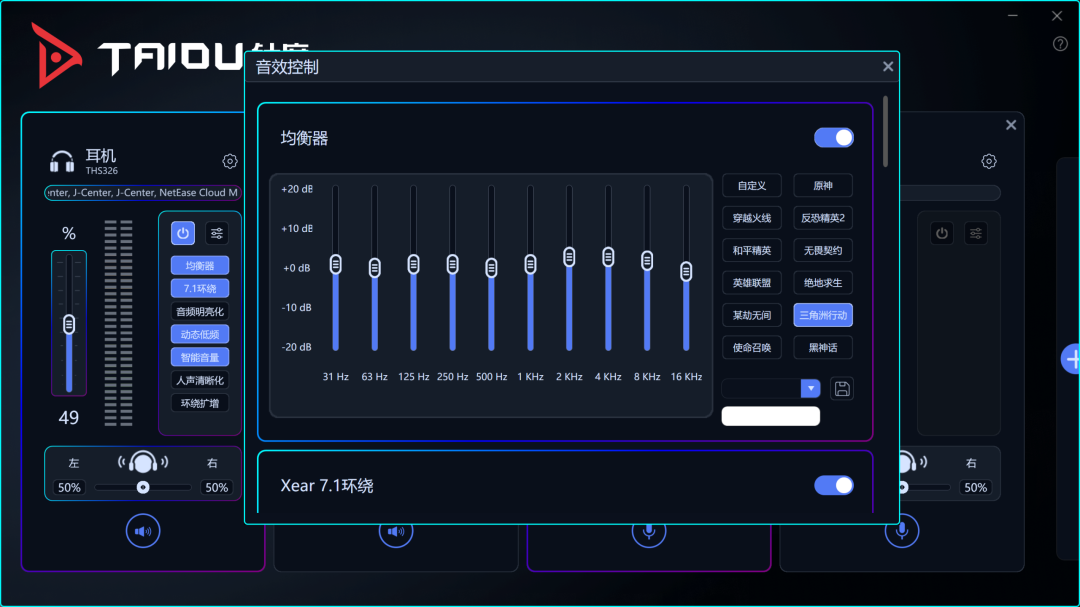This screenshot has height=607, width=1080.
Task: Select the 绝地求生 equalizer preset
Action: [823, 282]
